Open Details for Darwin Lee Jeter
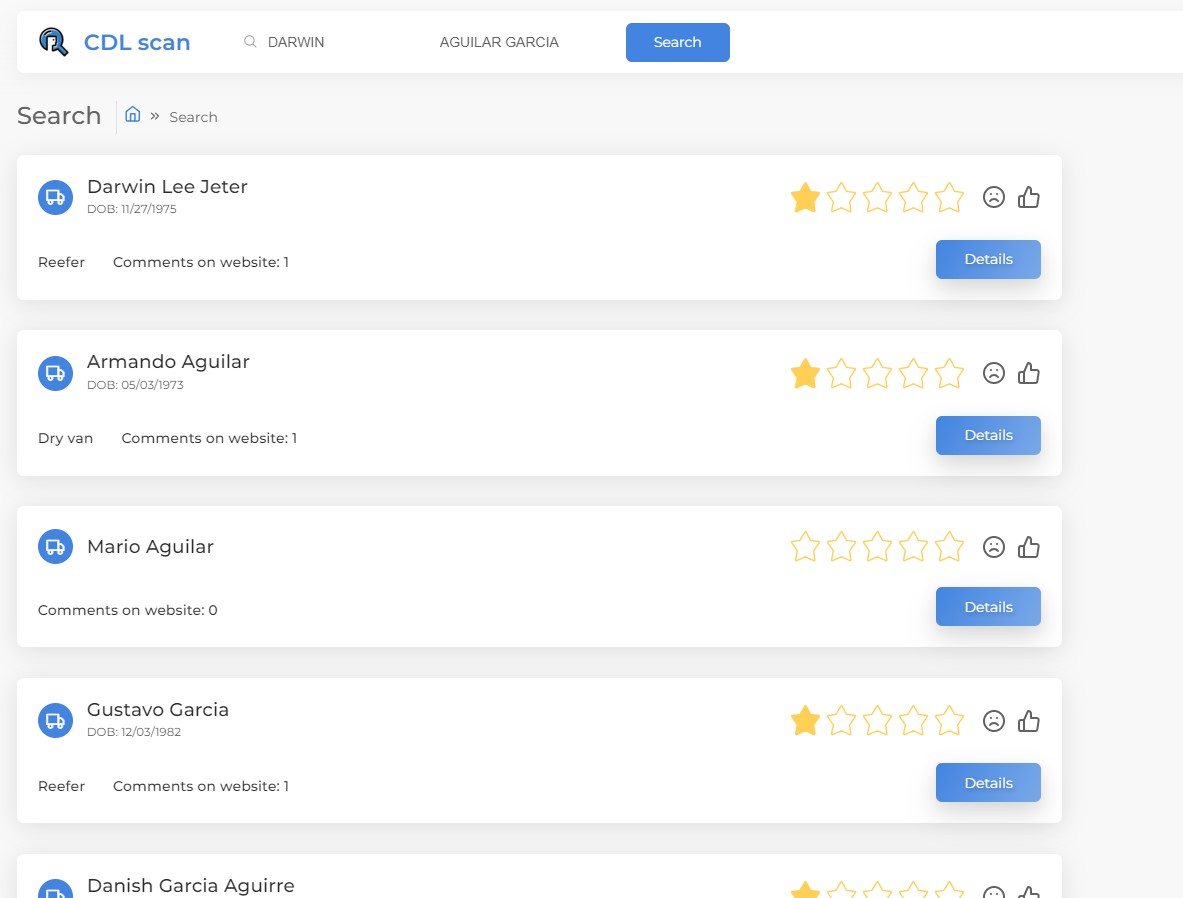The image size is (1183, 898). click(x=988, y=260)
